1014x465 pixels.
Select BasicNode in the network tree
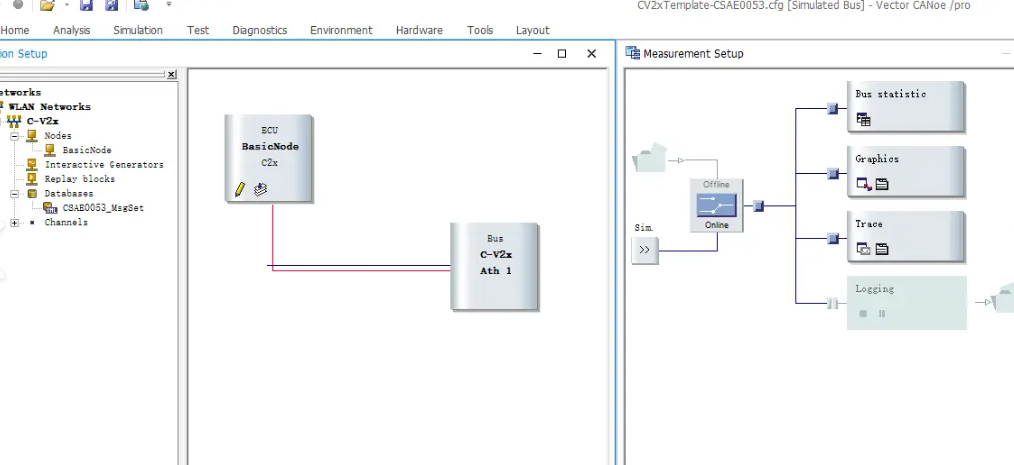pyautogui.click(x=87, y=150)
